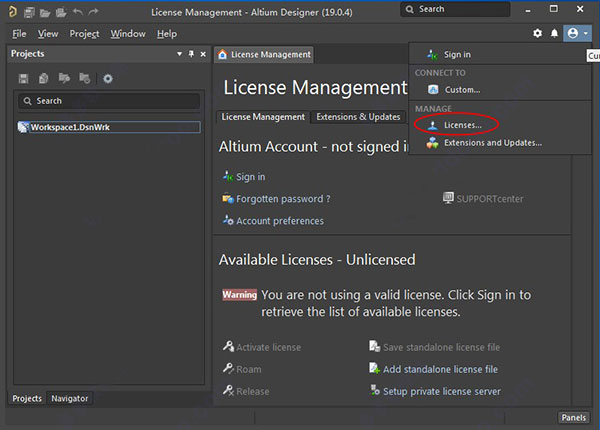This screenshot has width=600, height=430.
Task: Click the undo arrow in the title bar
Action: pyautogui.click(x=77, y=12)
